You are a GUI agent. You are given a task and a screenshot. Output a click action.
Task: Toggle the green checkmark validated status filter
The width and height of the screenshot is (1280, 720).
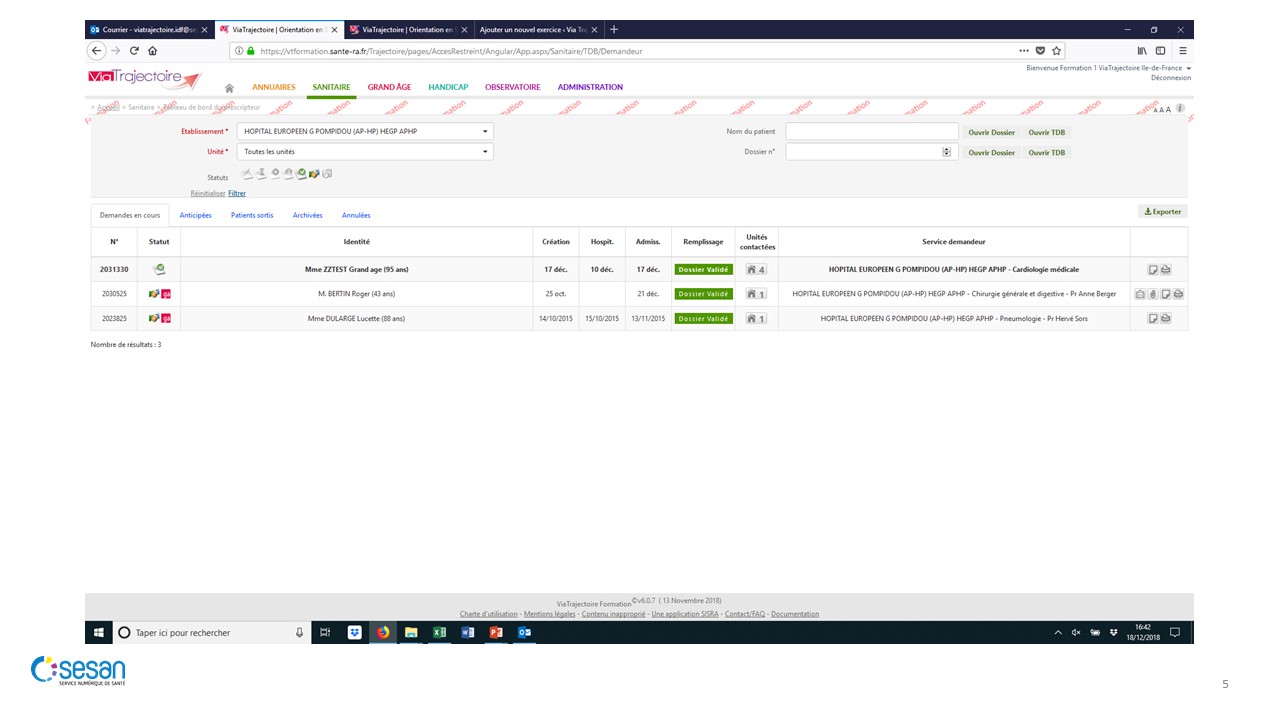301,174
